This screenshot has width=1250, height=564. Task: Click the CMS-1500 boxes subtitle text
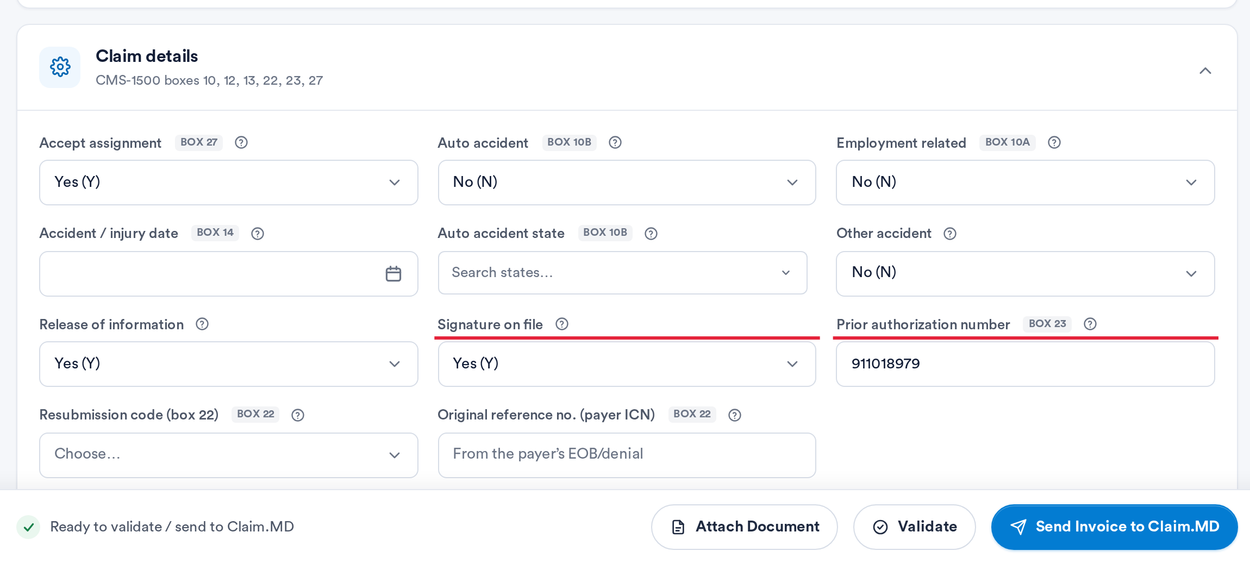[x=209, y=81]
